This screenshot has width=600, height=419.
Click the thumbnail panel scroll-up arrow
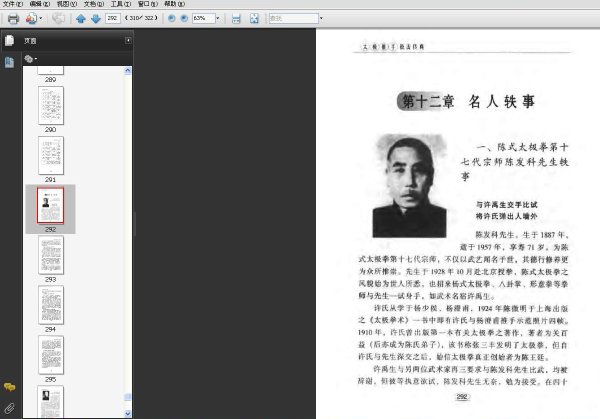coord(128,70)
